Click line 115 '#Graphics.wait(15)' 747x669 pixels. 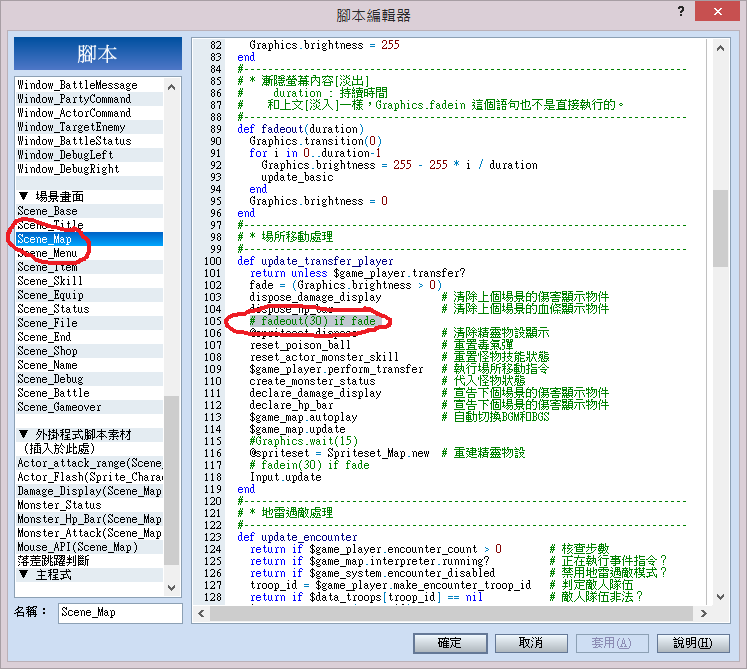tap(303, 441)
